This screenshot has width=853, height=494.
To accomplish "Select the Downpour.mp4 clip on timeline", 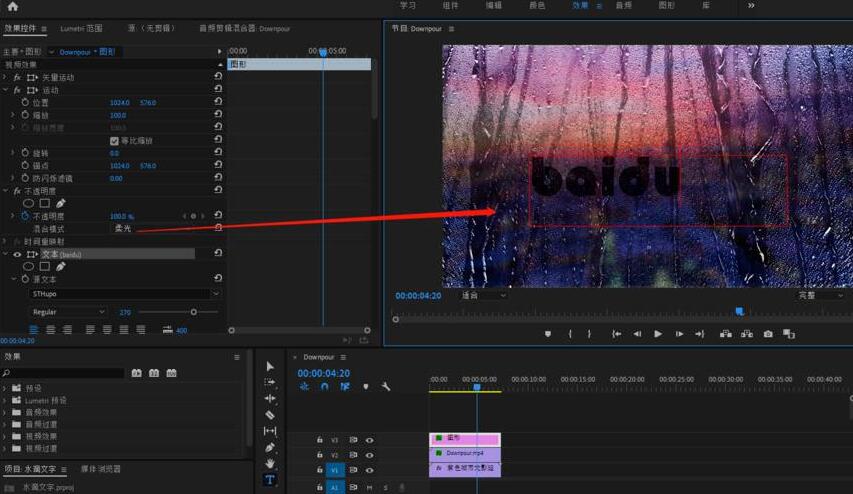I will click(x=465, y=453).
